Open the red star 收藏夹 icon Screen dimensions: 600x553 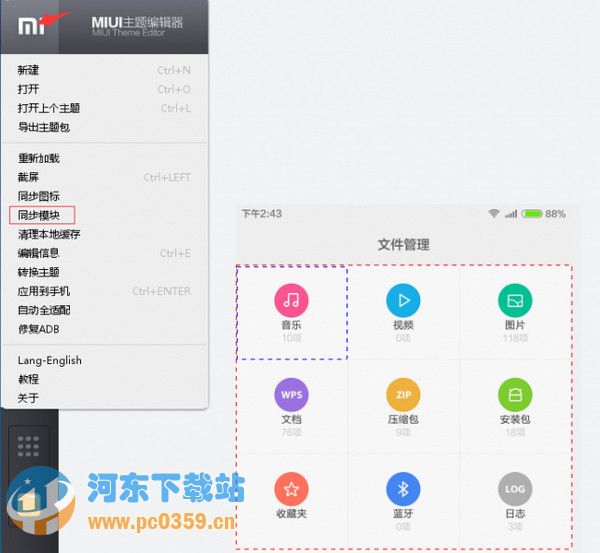(292, 489)
